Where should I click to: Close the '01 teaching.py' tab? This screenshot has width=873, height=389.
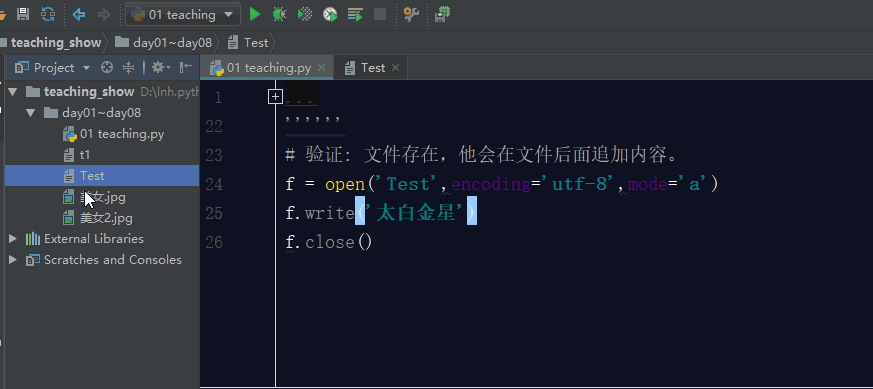[321, 68]
